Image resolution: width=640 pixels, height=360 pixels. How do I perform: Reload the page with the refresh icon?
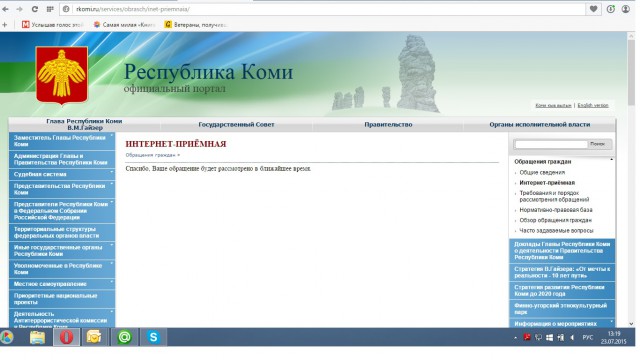click(x=35, y=9)
